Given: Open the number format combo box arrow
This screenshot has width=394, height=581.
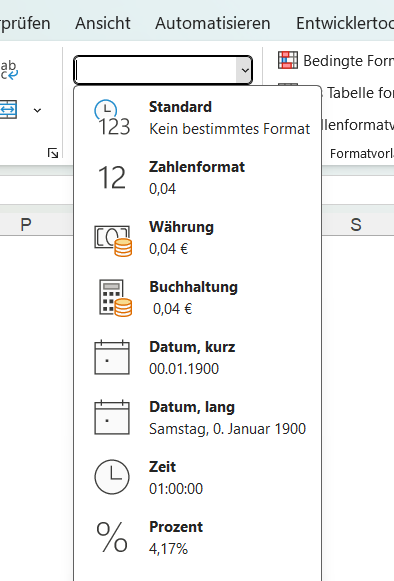Looking at the screenshot, I should [244, 70].
